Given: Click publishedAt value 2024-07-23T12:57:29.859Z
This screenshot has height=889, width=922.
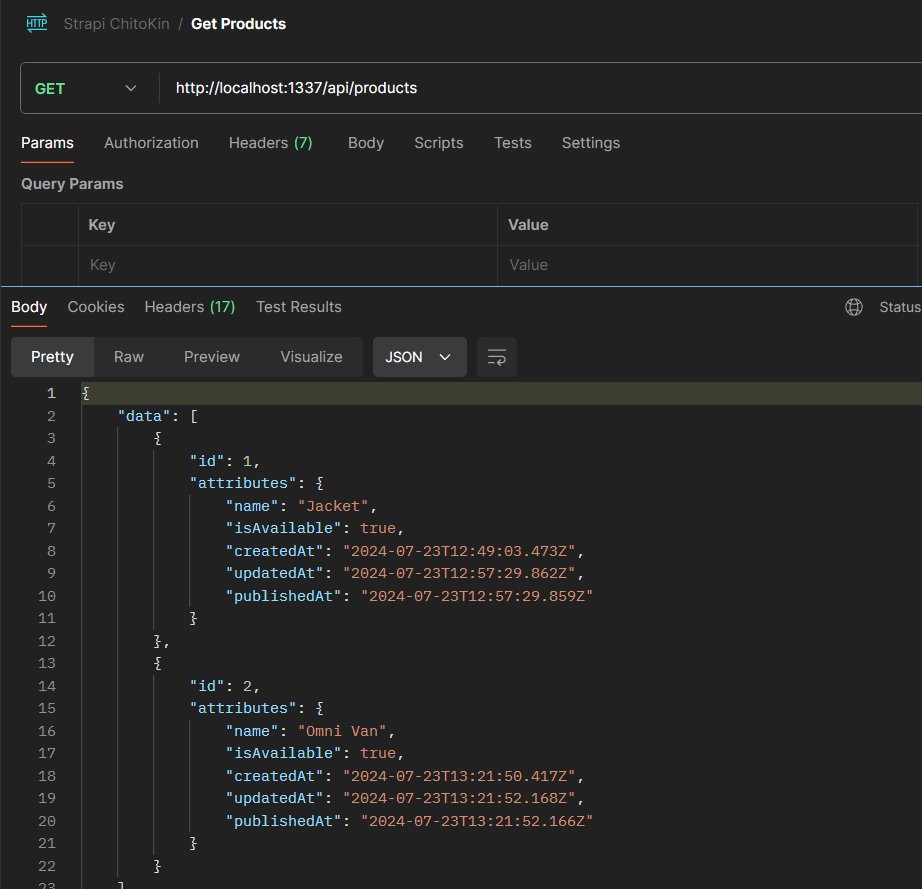Looking at the screenshot, I should (477, 596).
